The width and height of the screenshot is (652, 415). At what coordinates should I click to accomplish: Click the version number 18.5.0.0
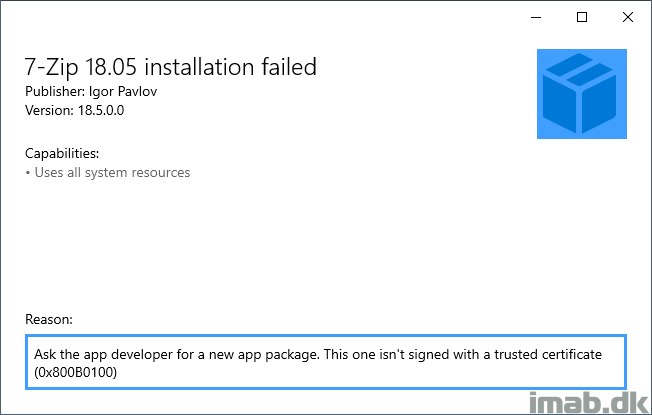pos(101,110)
